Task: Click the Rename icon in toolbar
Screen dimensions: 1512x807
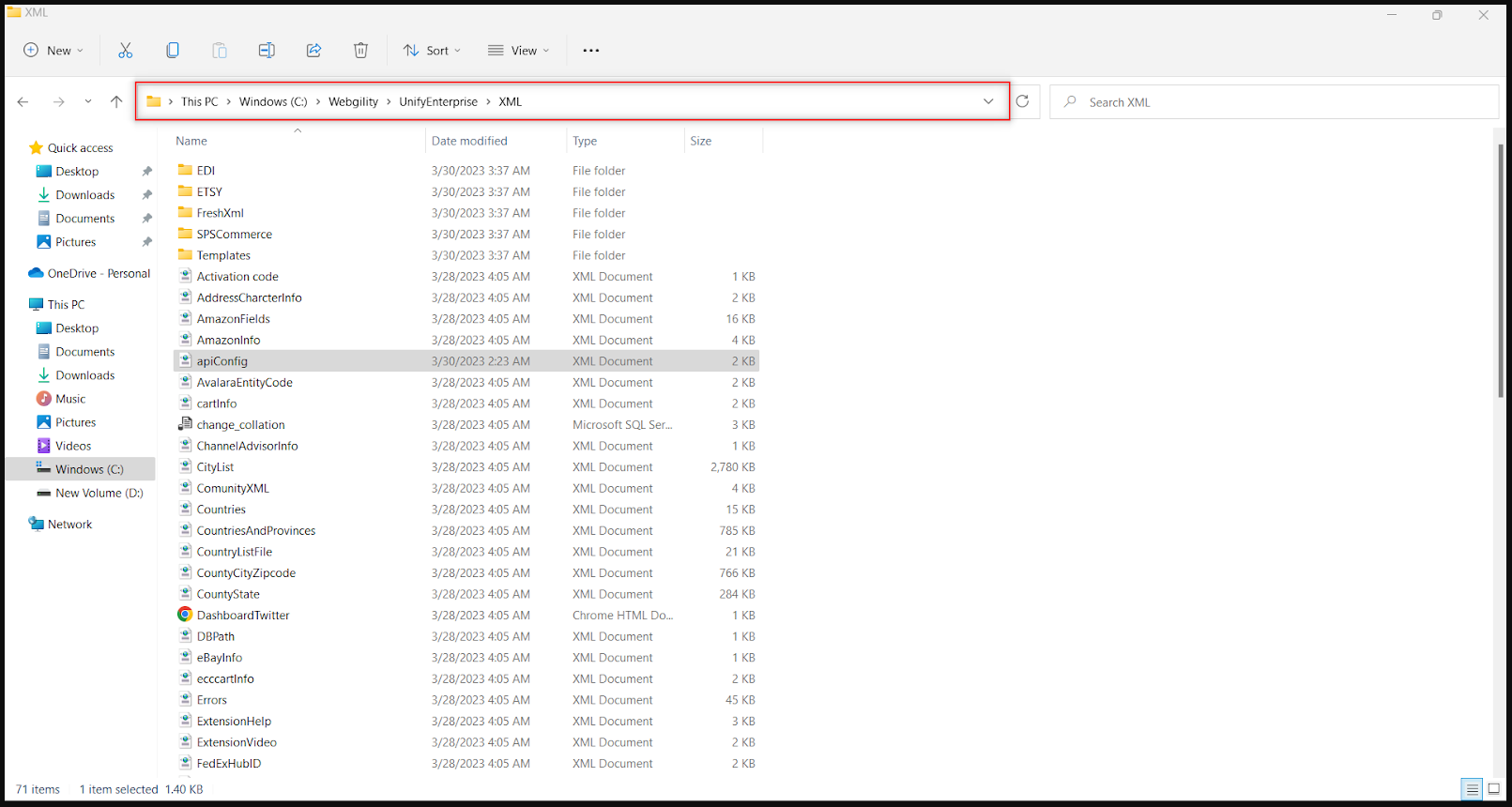Action: click(x=267, y=51)
